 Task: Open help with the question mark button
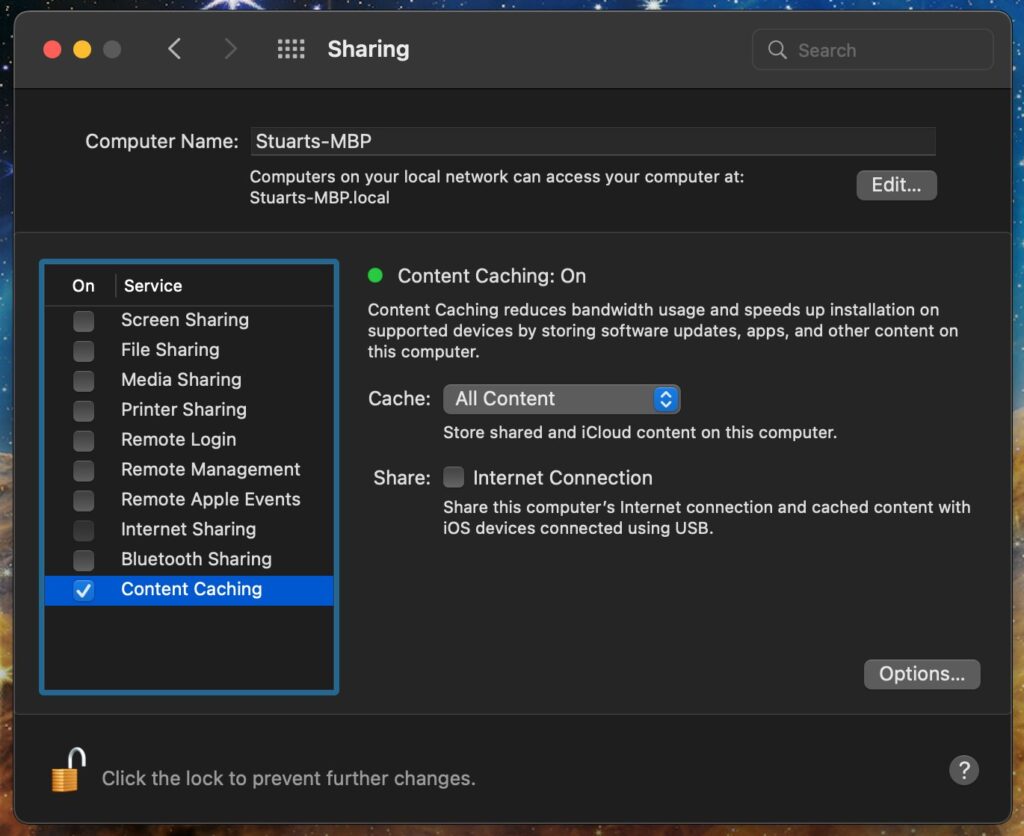[x=964, y=770]
